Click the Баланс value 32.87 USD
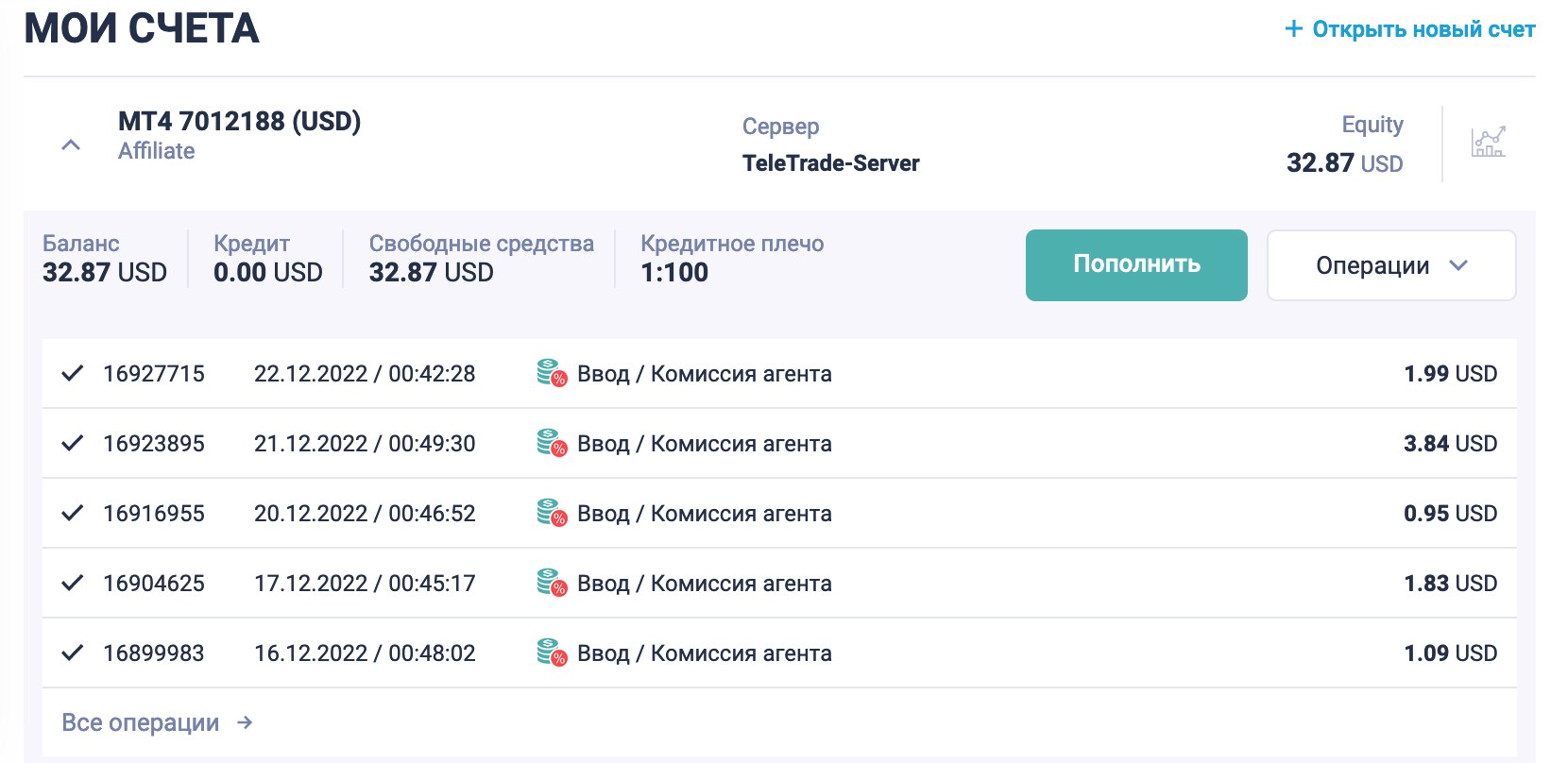Screen dimensions: 1568x763 (x=105, y=273)
